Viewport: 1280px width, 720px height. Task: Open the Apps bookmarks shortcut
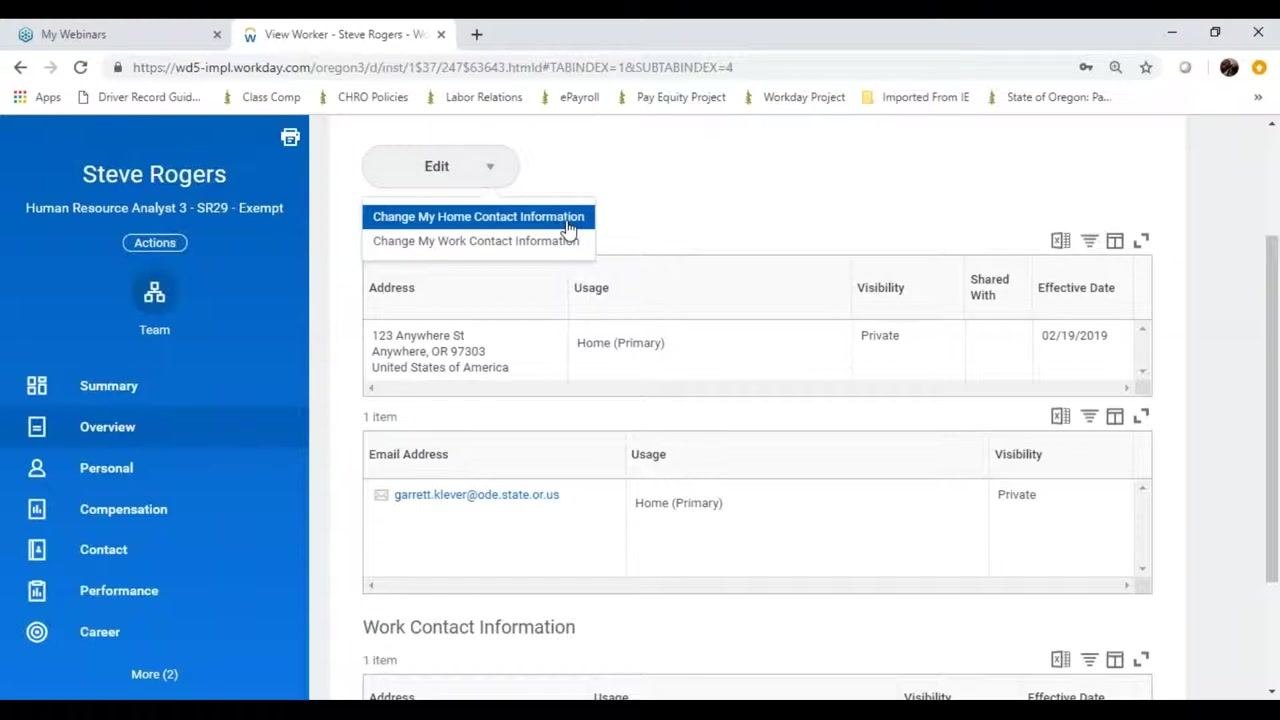tap(37, 97)
